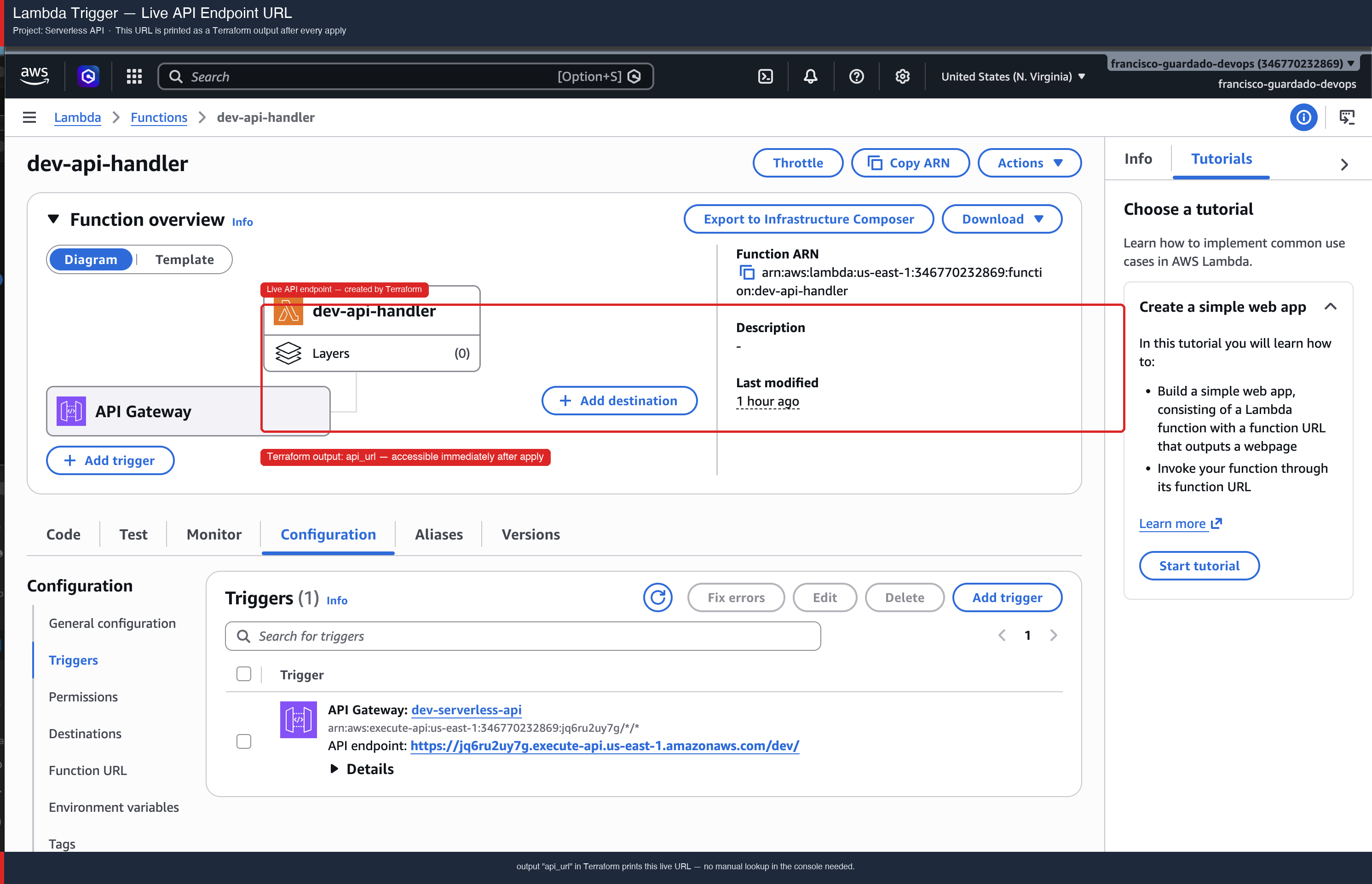Switch to the Monitor tab
The image size is (1372, 884).
tap(213, 534)
